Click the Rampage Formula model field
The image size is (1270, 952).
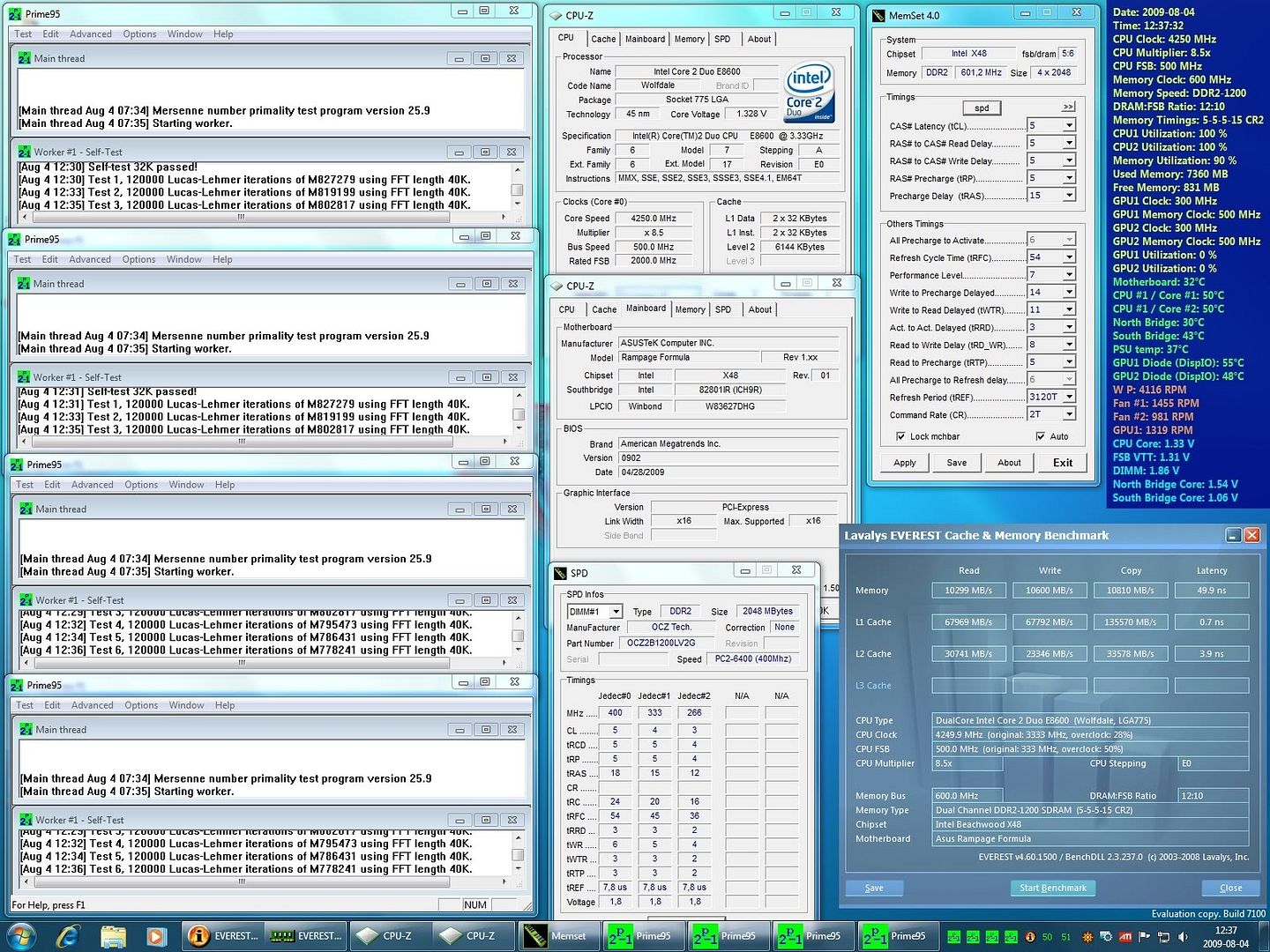(688, 358)
